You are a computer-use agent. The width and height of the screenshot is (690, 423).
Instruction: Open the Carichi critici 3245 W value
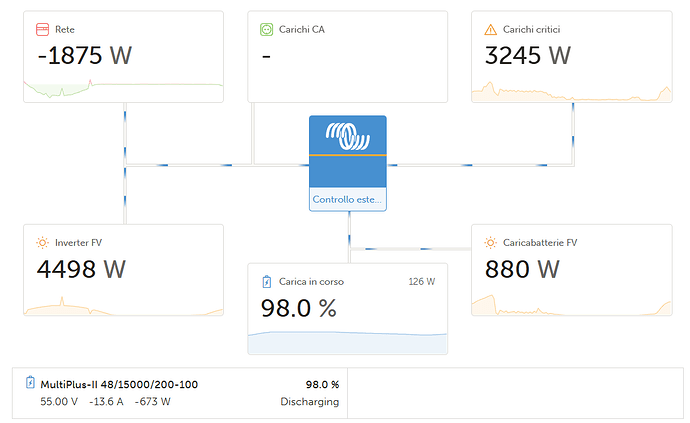[528, 55]
